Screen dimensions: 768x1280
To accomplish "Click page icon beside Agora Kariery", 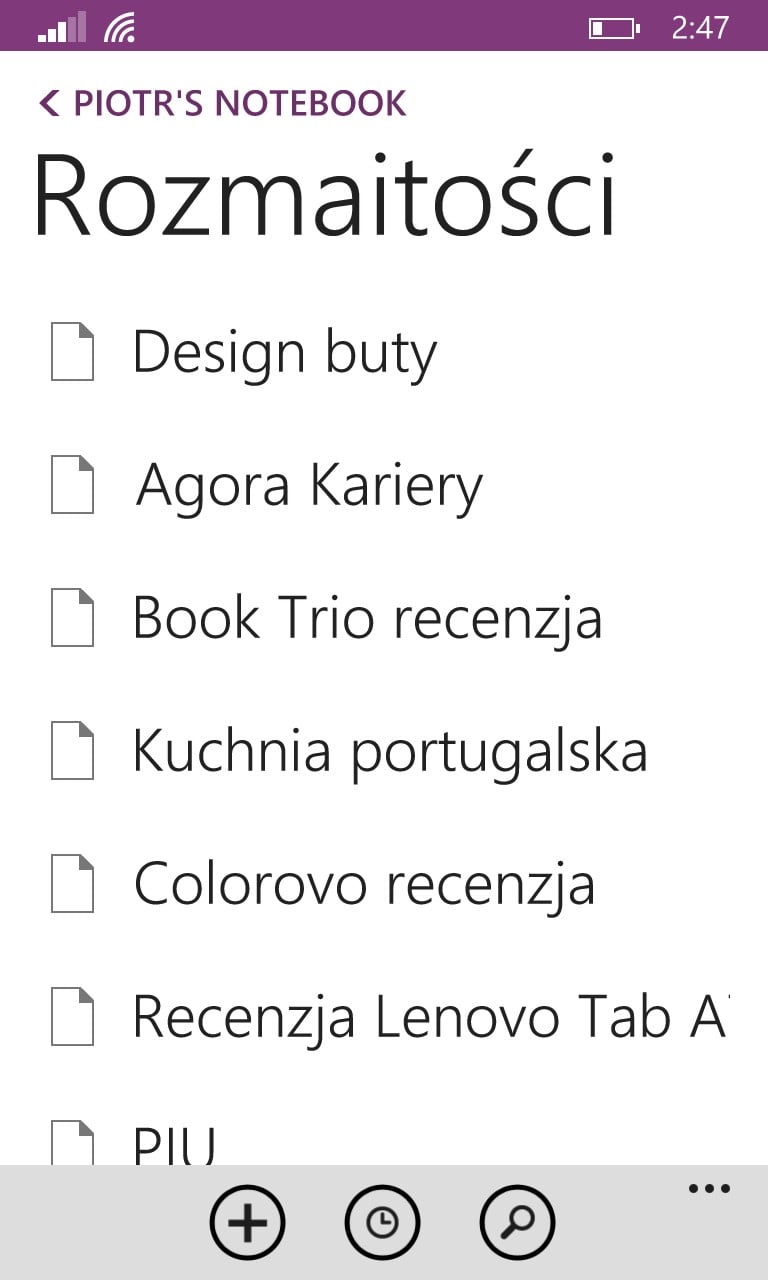I will (x=73, y=485).
